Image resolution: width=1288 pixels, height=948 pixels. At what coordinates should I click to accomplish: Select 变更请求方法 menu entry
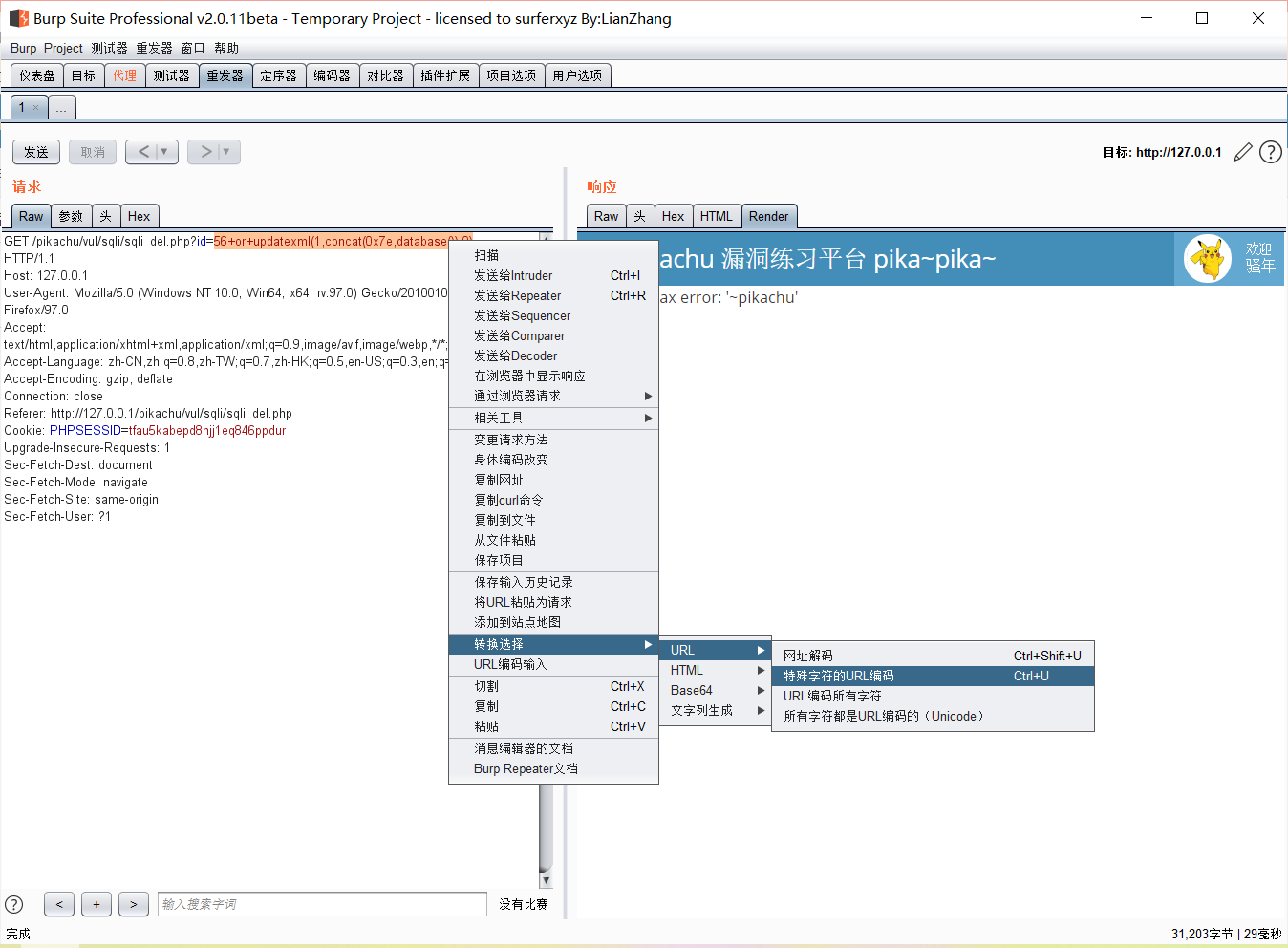tap(553, 440)
